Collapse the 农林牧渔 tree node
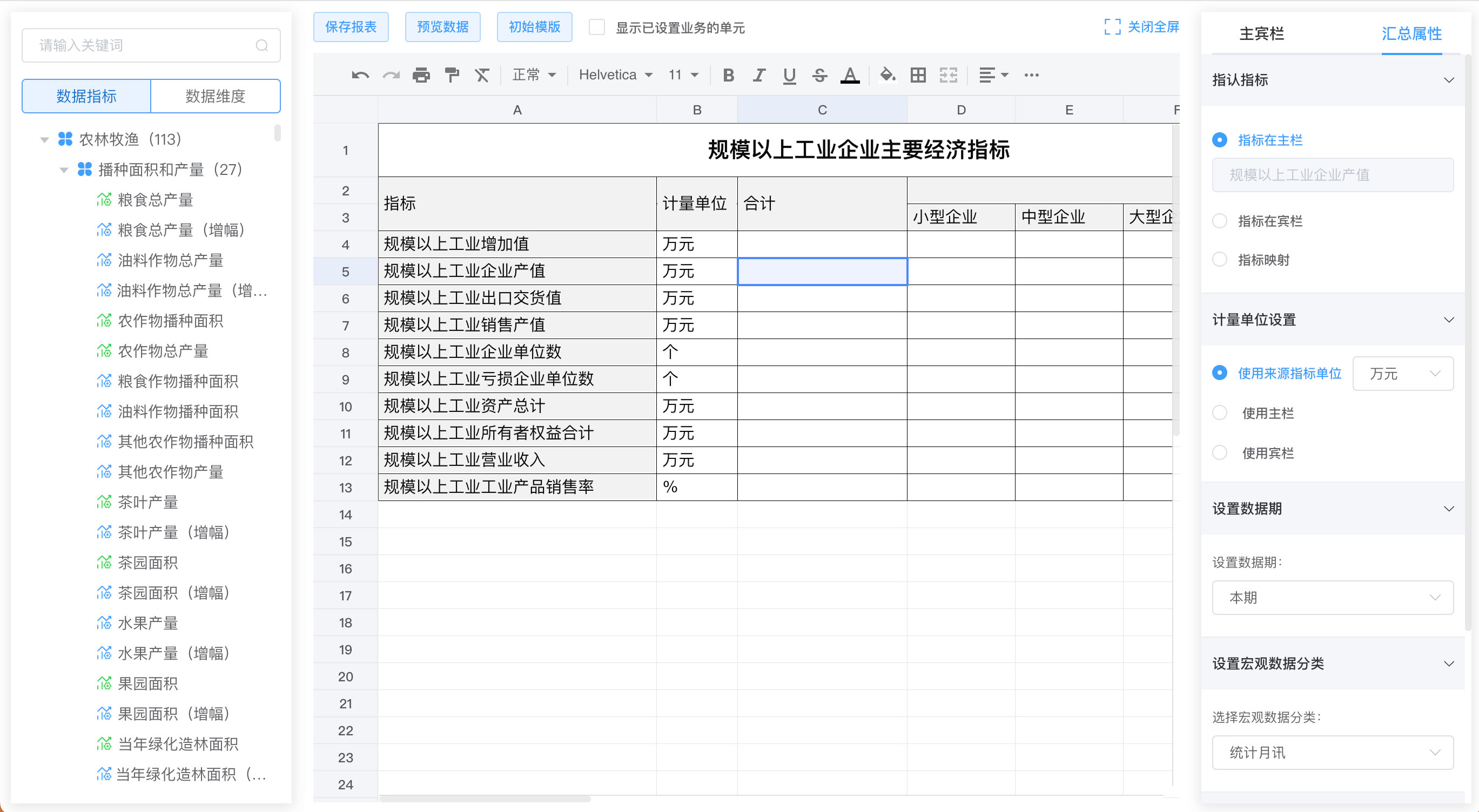1479x812 pixels. pos(44,139)
